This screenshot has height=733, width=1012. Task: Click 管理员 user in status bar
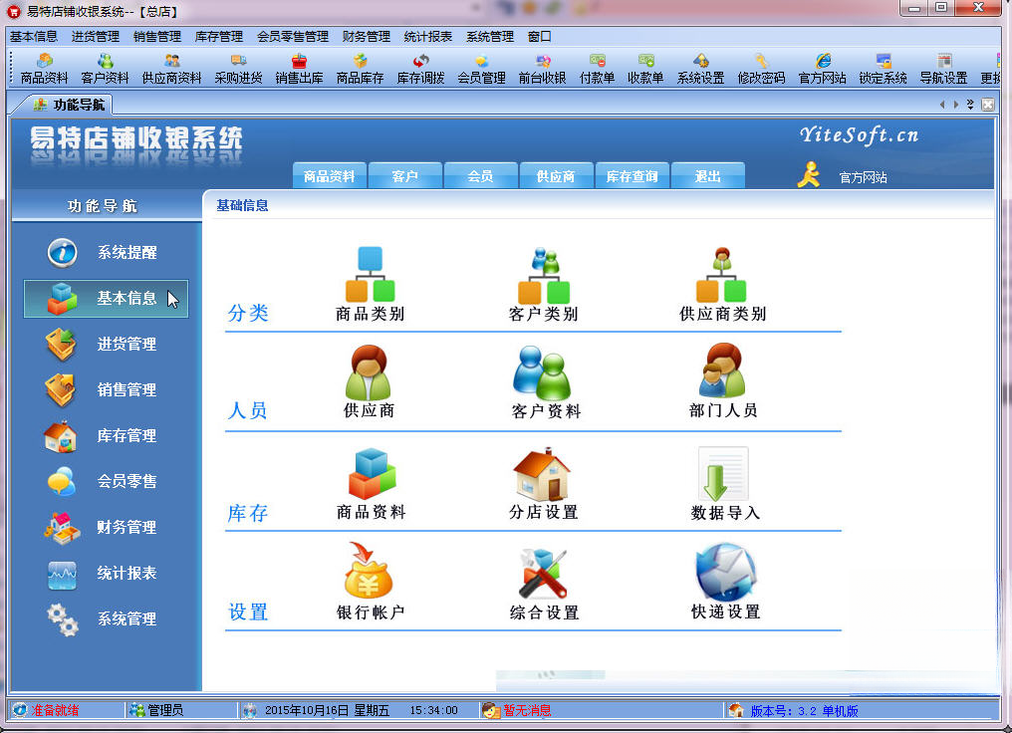pyautogui.click(x=165, y=710)
